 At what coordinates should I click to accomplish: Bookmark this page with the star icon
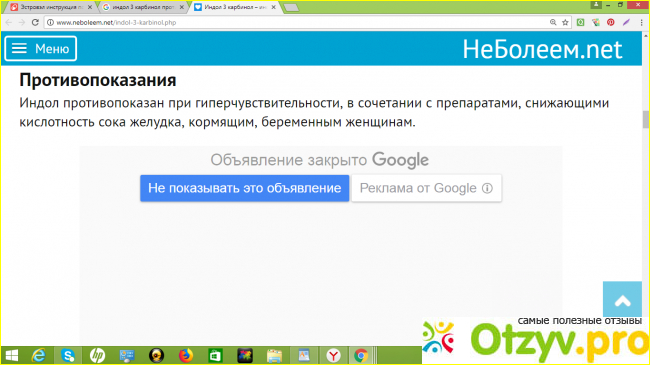(565, 22)
